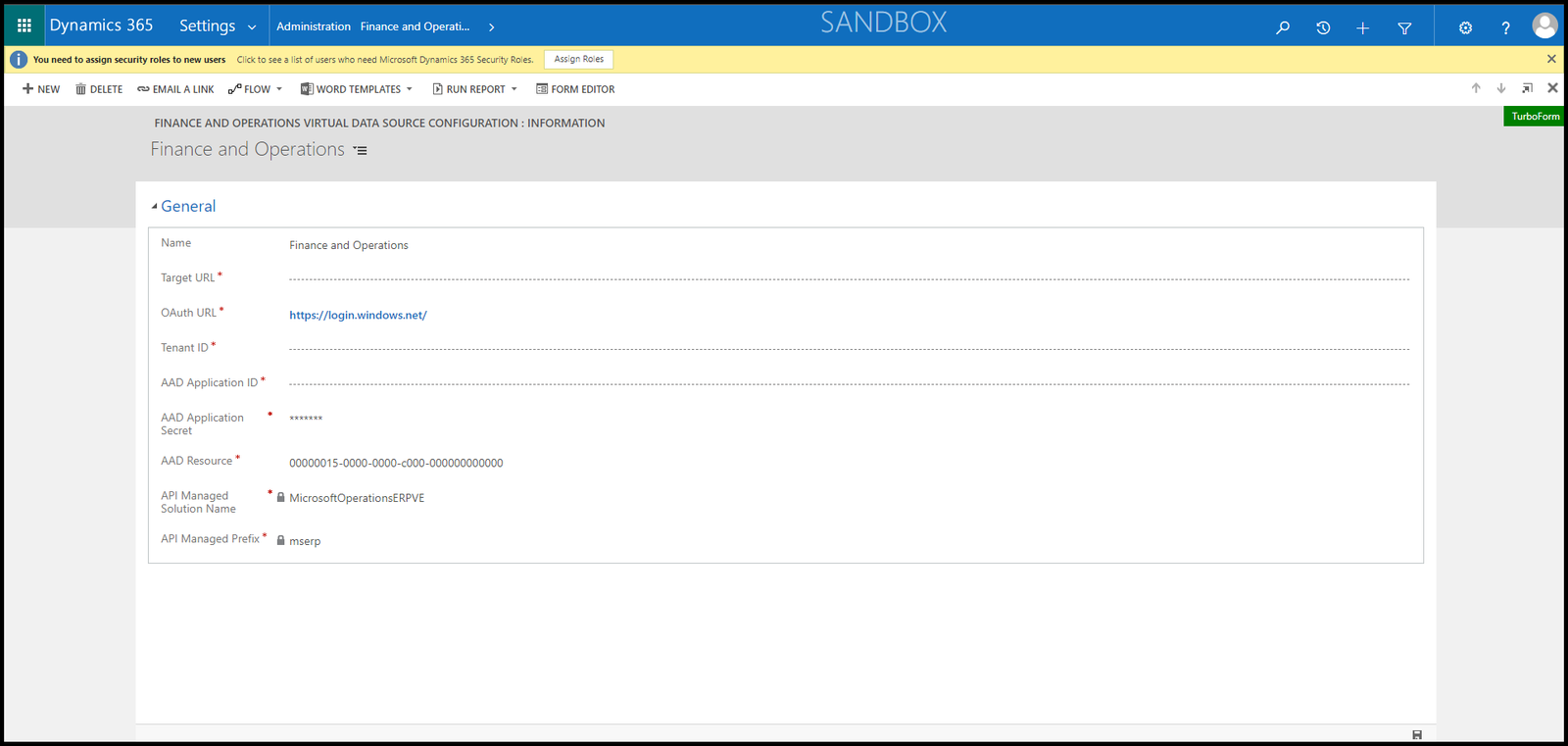Click the Target URL field

[x=849, y=278]
